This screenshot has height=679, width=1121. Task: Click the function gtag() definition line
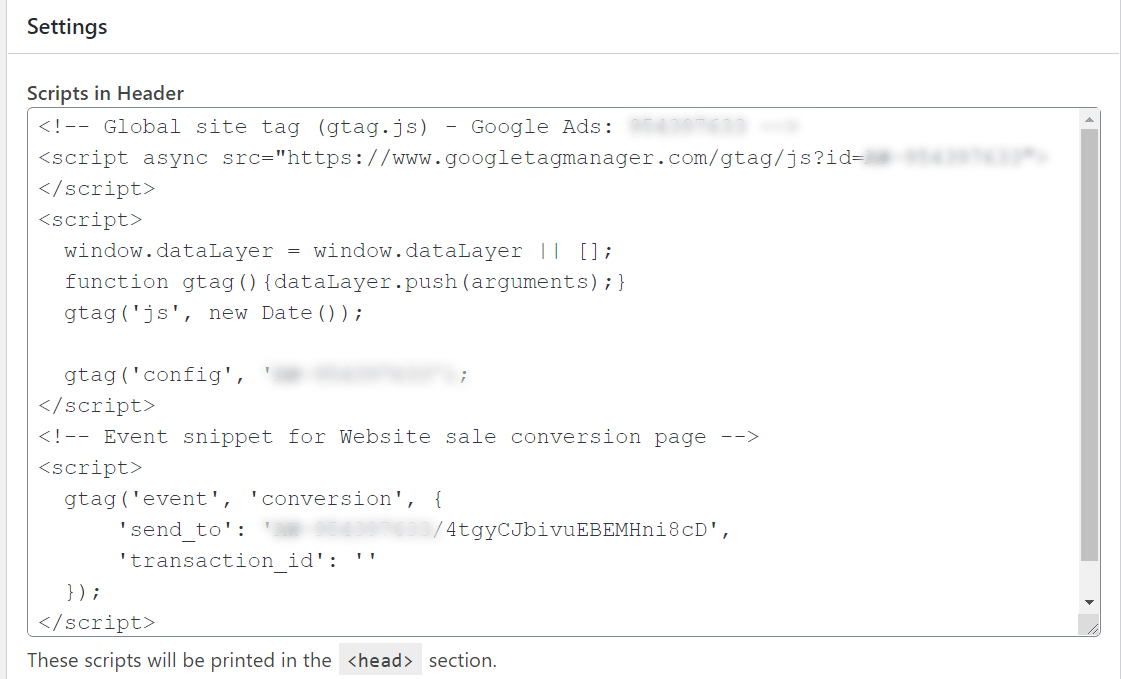tap(345, 282)
